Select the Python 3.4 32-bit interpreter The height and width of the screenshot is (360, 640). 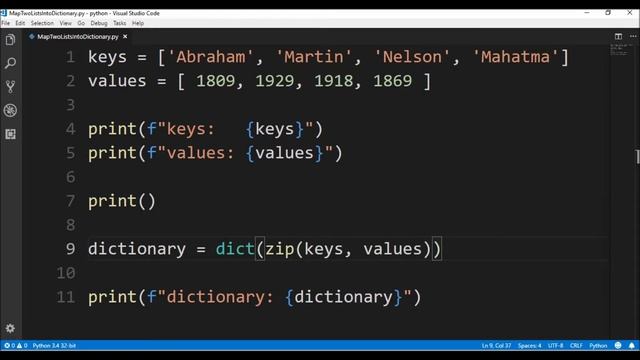[54, 345]
